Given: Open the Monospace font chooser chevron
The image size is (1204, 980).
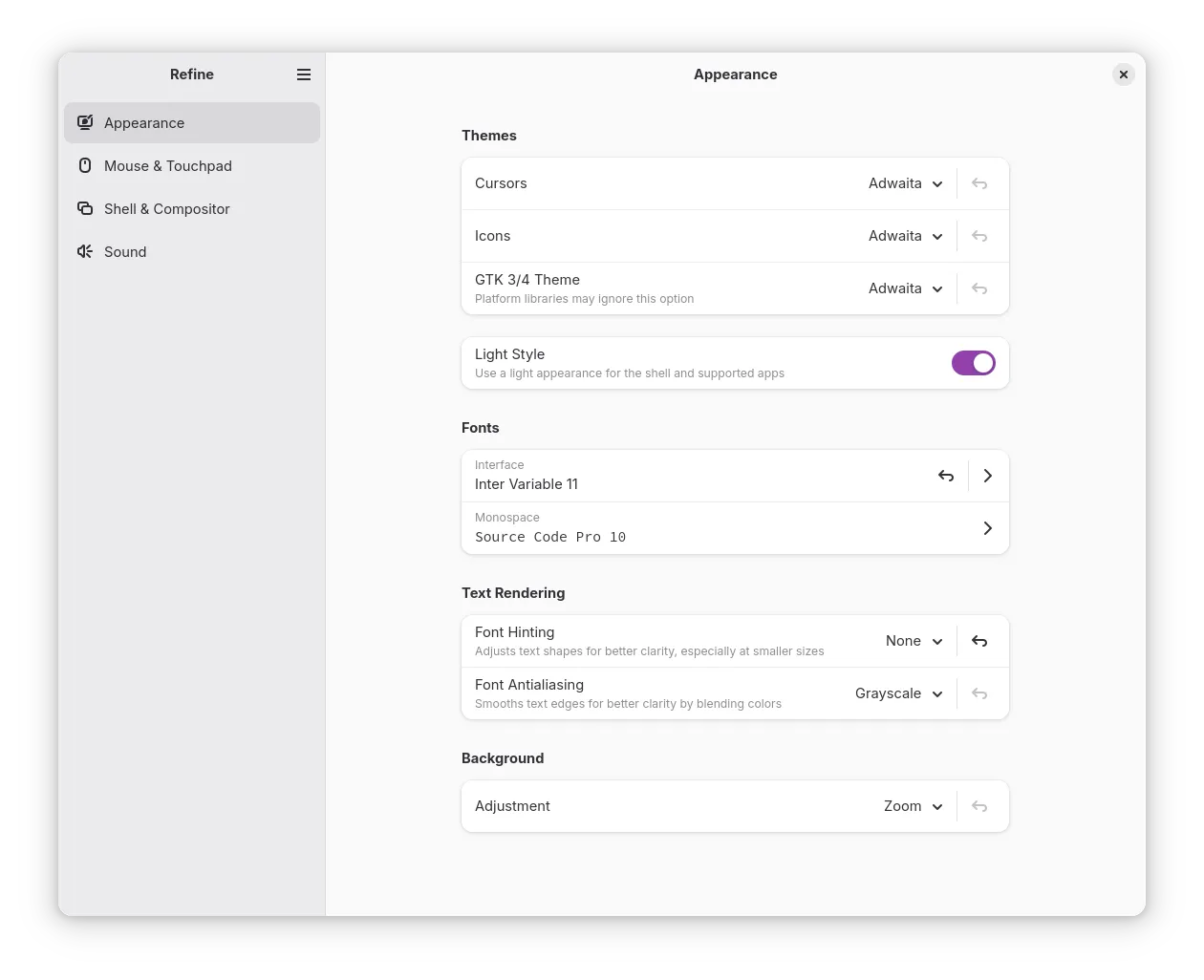Looking at the screenshot, I should [x=987, y=528].
